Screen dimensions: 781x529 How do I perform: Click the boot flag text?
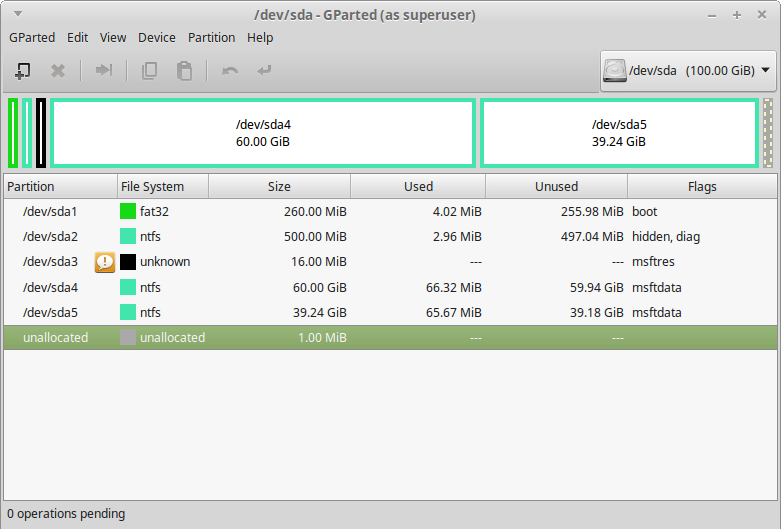[x=645, y=212]
